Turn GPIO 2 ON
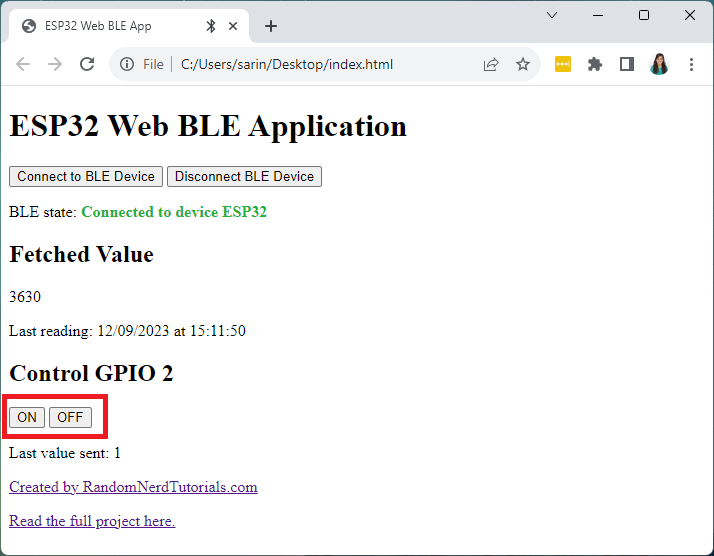714x556 pixels. pos(27,417)
